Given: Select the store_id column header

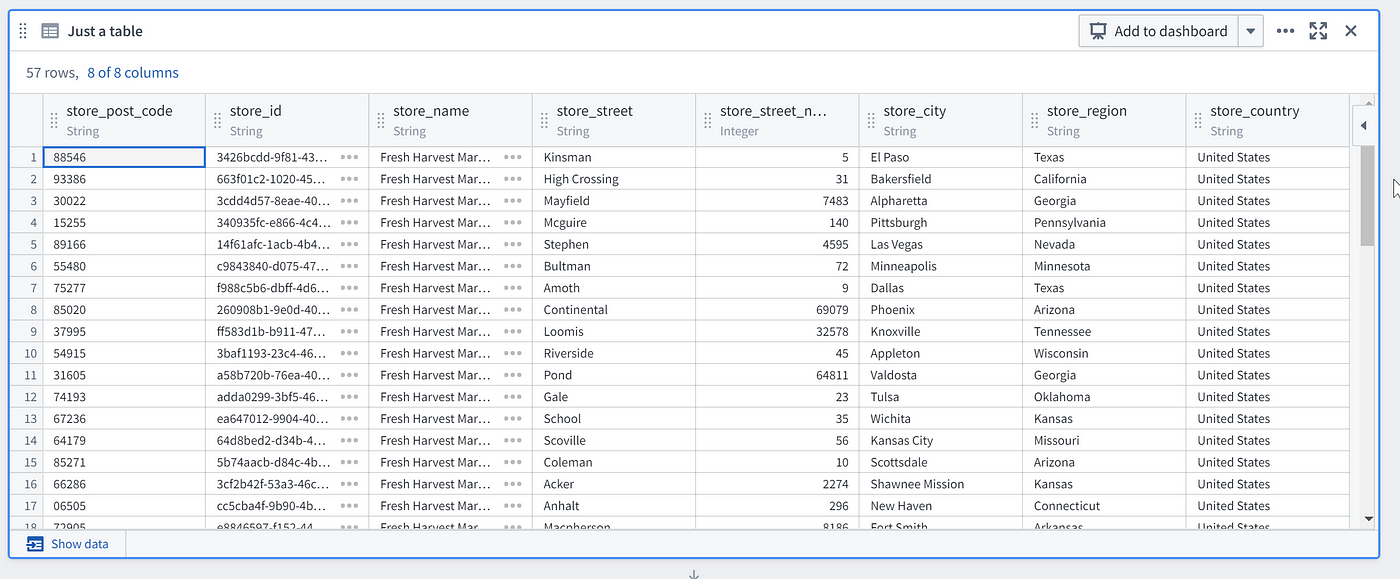Looking at the screenshot, I should (x=287, y=120).
